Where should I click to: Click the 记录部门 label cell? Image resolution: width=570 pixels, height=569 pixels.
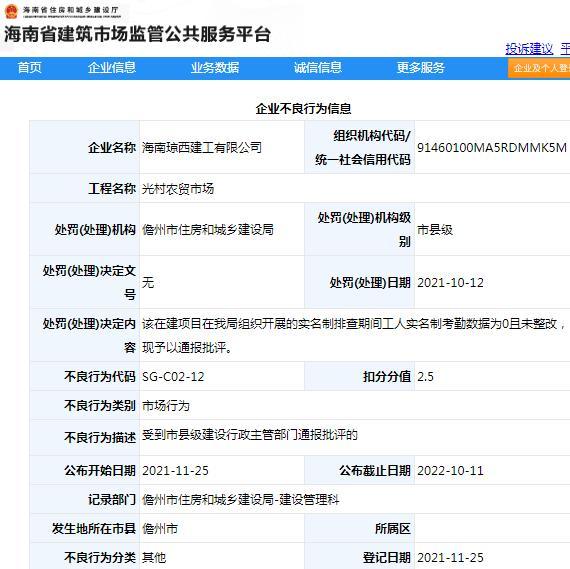click(85, 500)
